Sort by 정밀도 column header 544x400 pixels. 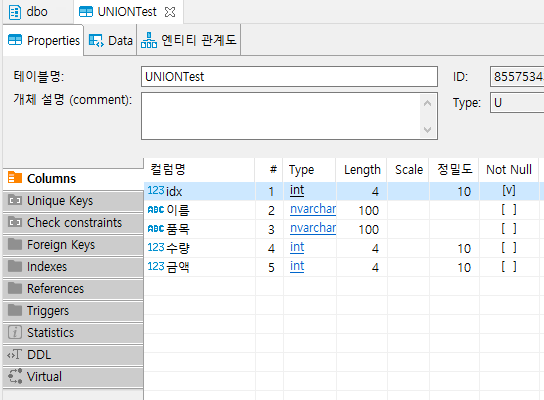pyautogui.click(x=454, y=170)
